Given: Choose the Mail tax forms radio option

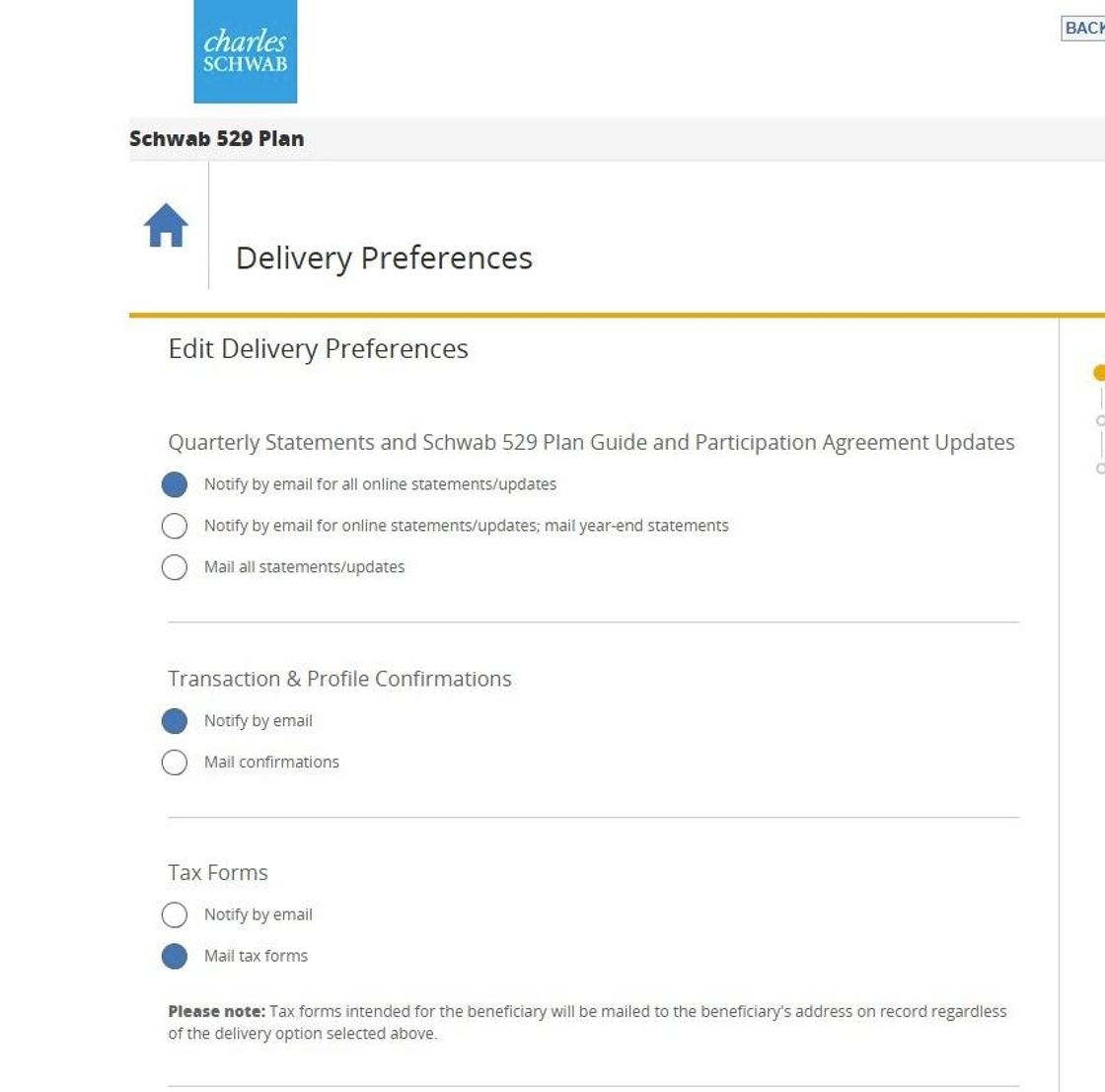Looking at the screenshot, I should (x=175, y=957).
